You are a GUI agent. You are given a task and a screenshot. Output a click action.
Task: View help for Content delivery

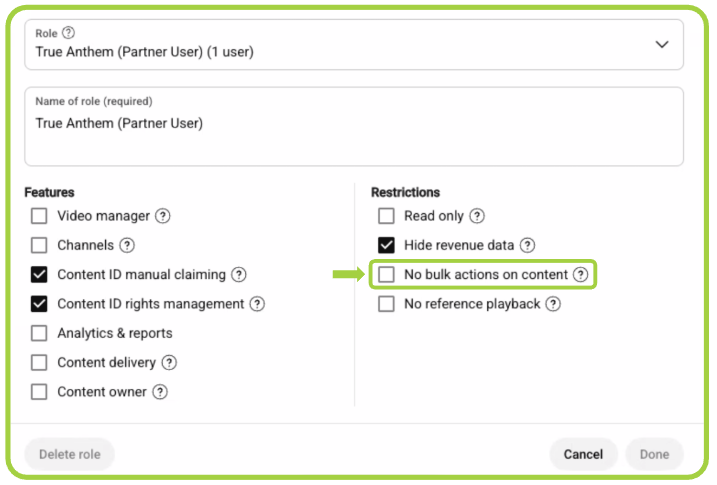(169, 363)
